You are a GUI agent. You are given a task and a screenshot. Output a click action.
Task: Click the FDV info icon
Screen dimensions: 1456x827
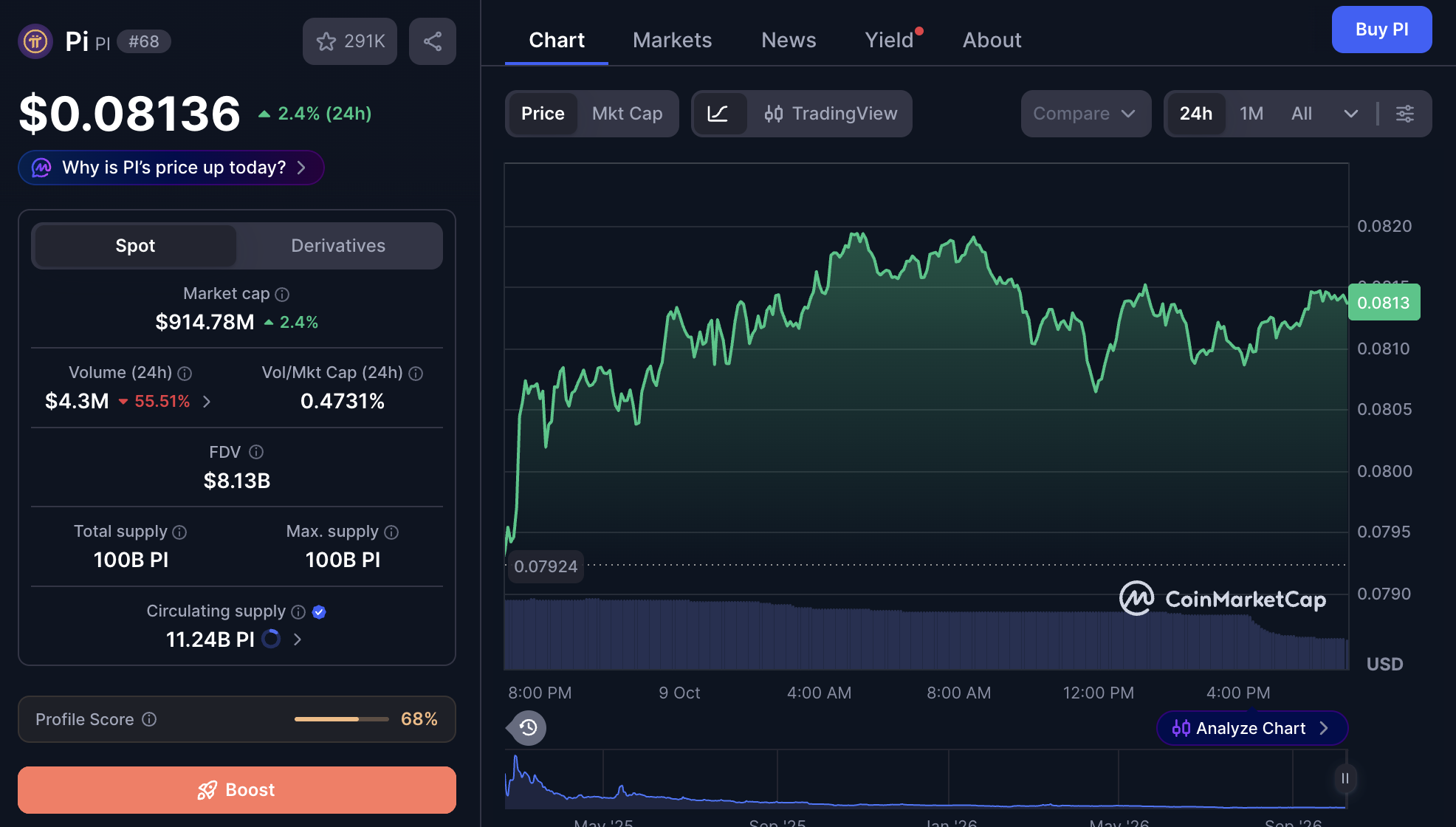256,452
